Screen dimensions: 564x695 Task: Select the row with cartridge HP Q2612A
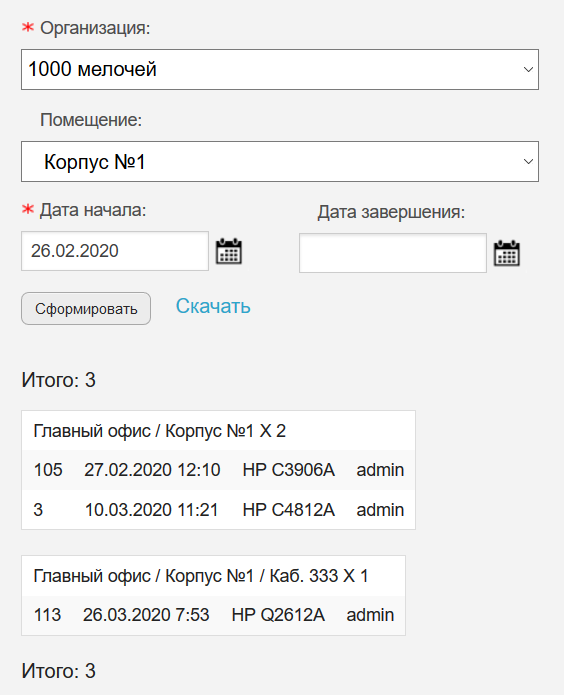213,615
